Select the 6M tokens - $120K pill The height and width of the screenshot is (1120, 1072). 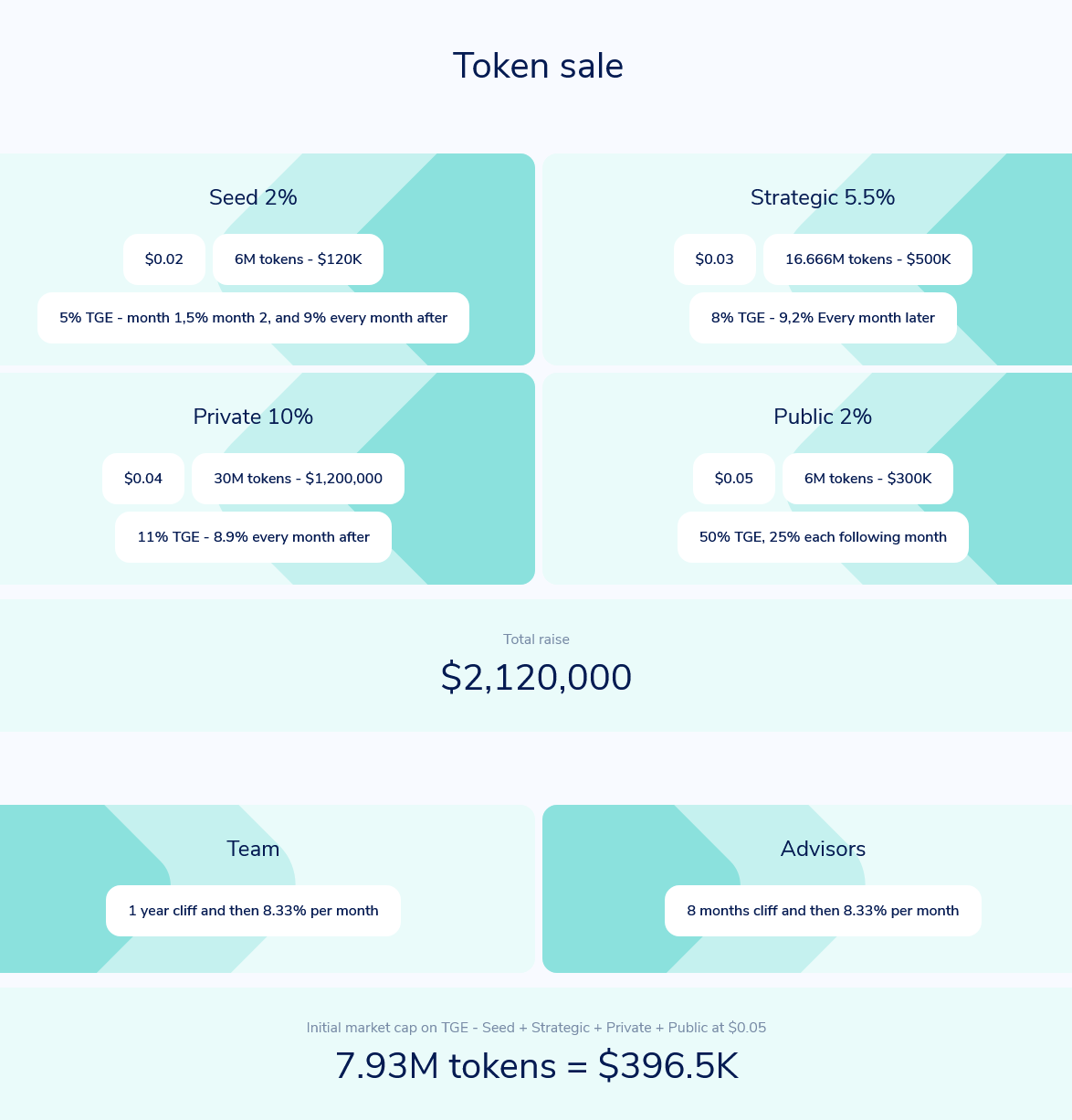298,259
